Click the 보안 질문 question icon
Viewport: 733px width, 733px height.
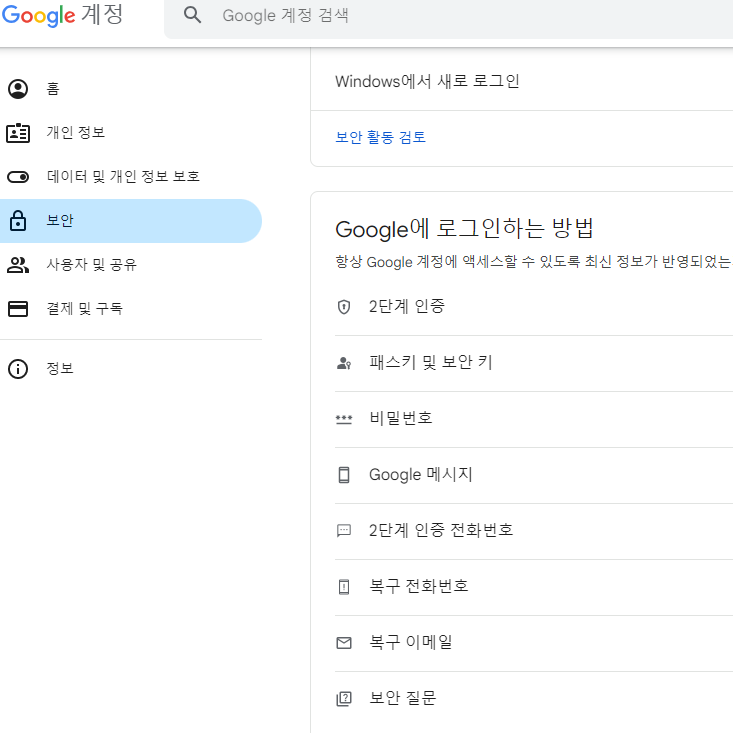click(x=344, y=699)
